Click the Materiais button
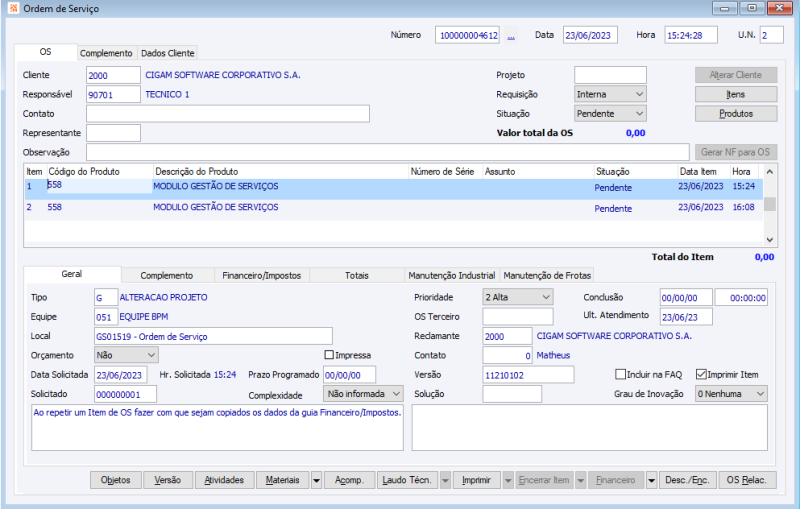The width and height of the screenshot is (800, 509). tap(283, 480)
